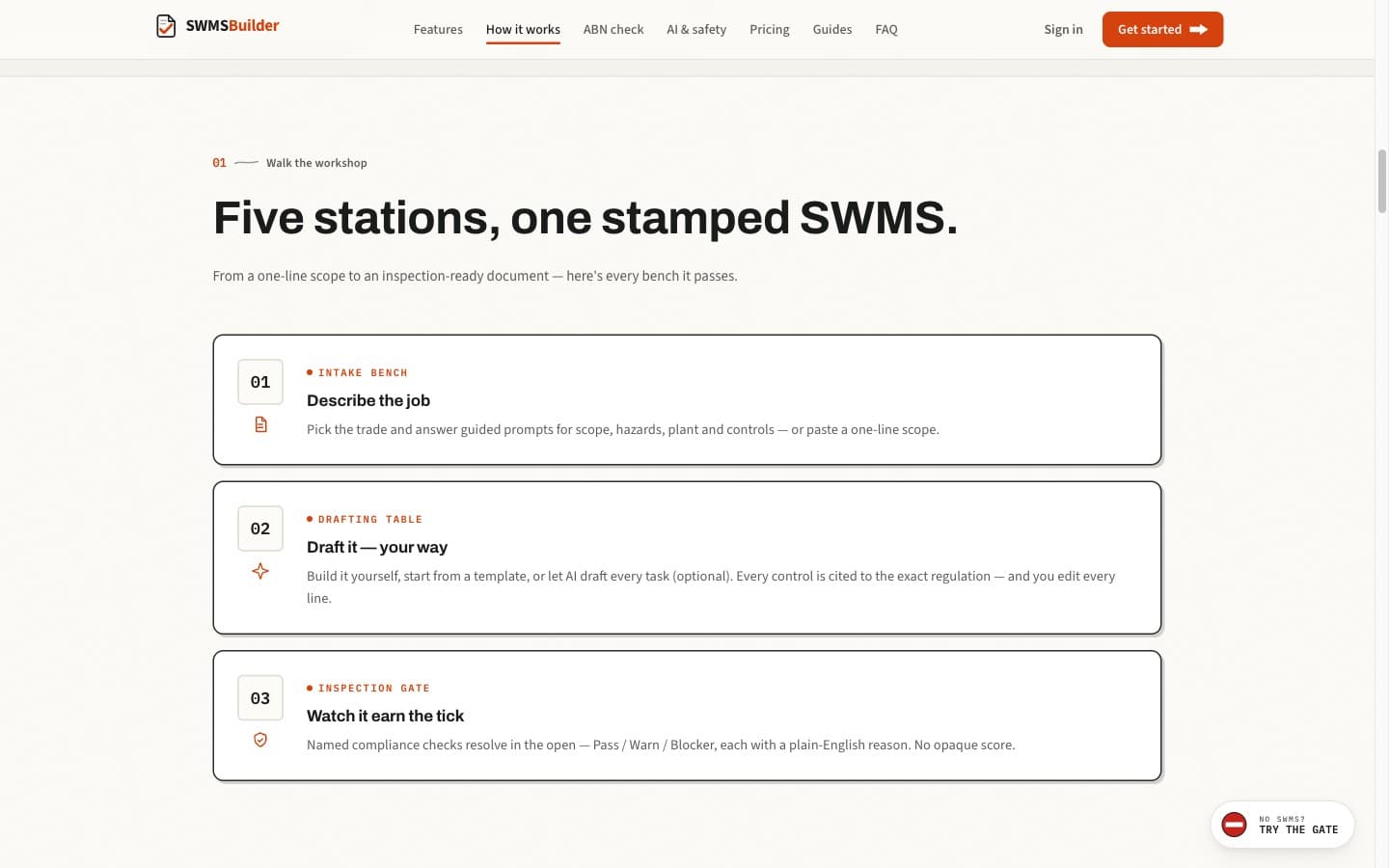Viewport: 1389px width, 868px height.
Task: Click the Try the Gate floating button
Action: tap(1283, 825)
